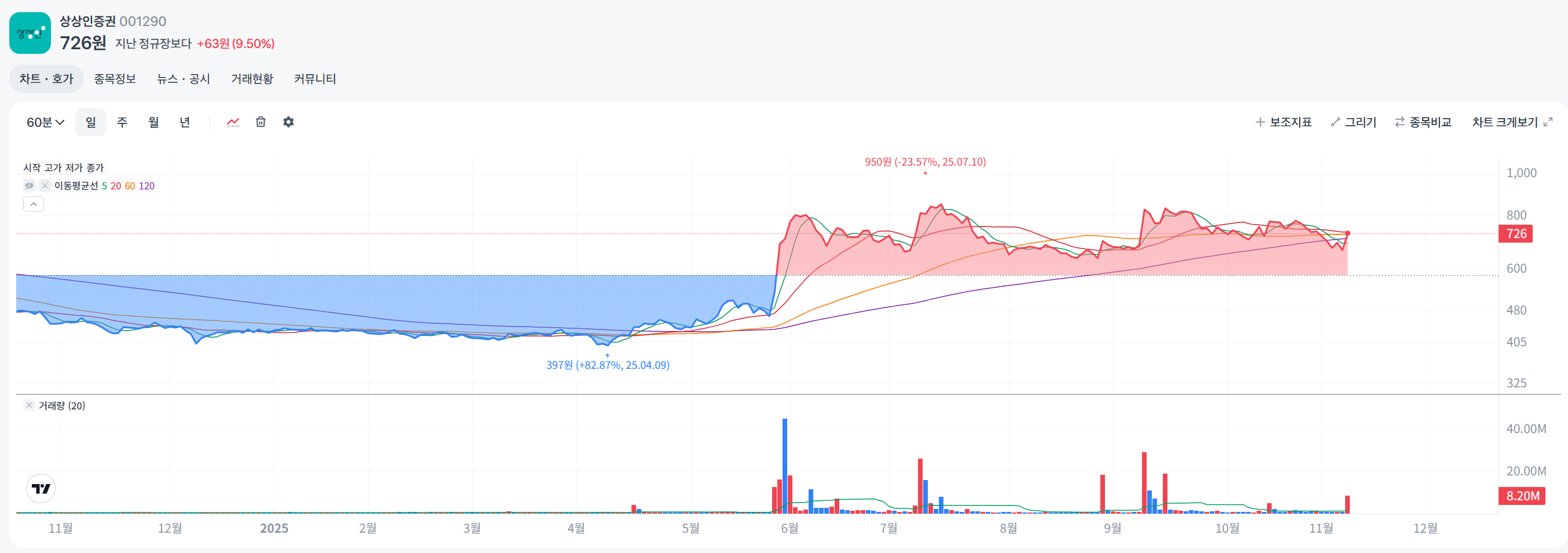Click the 1,000 price axis label
Image resolution: width=1568 pixels, height=553 pixels.
[x=1521, y=173]
